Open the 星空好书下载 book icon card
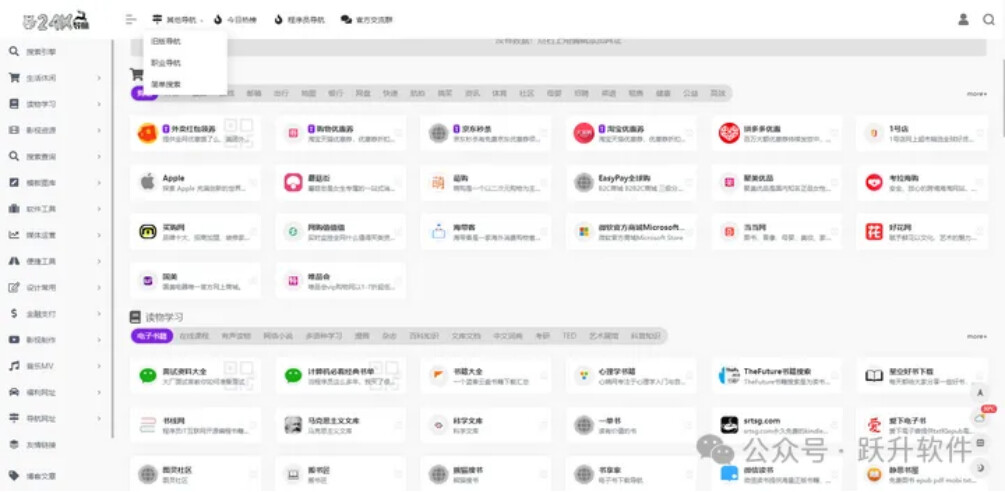1005x492 pixels. [x=874, y=375]
